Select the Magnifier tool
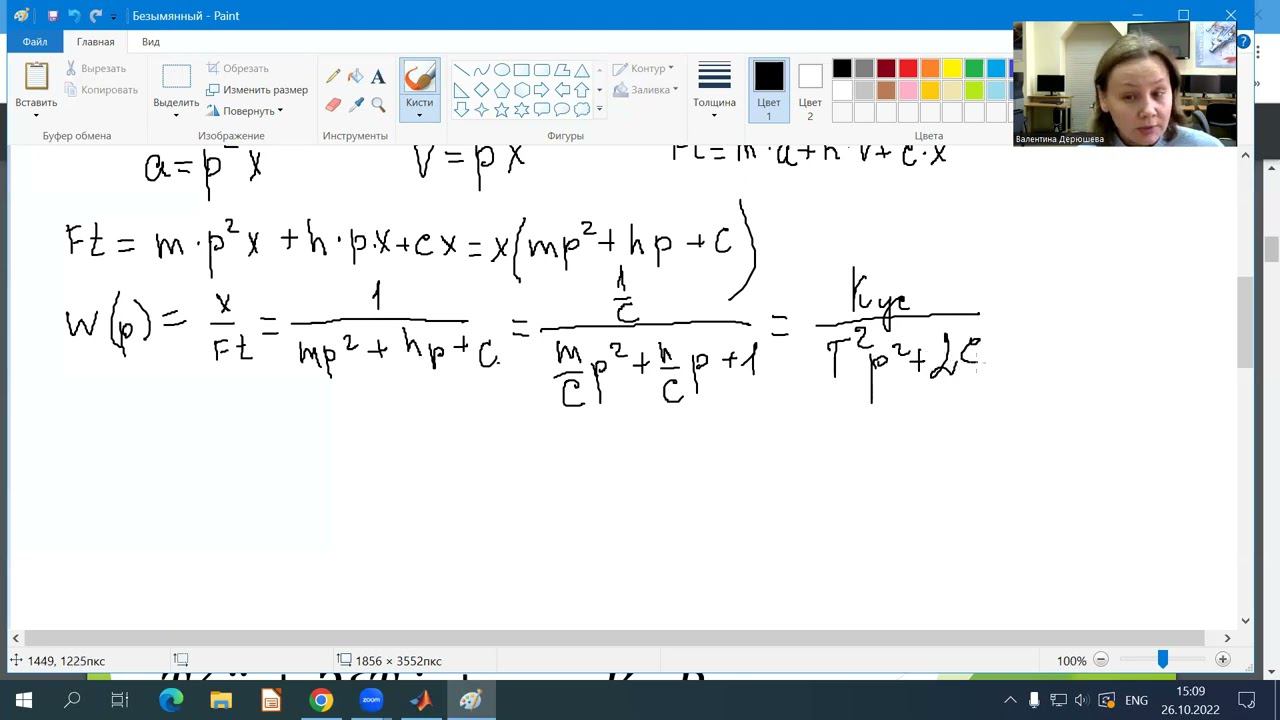This screenshot has height=720, width=1280. [x=378, y=104]
